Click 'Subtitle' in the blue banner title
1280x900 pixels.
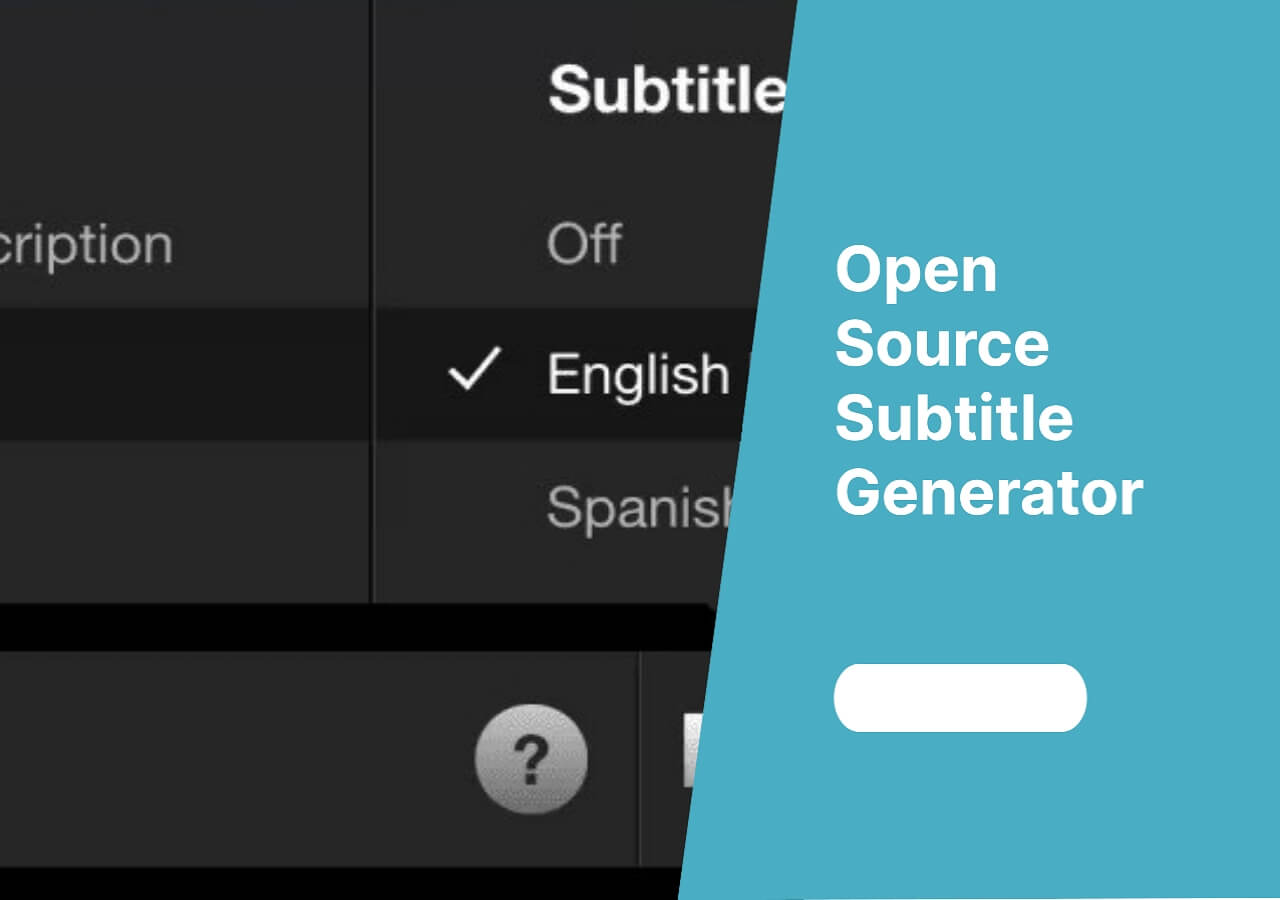tap(954, 417)
